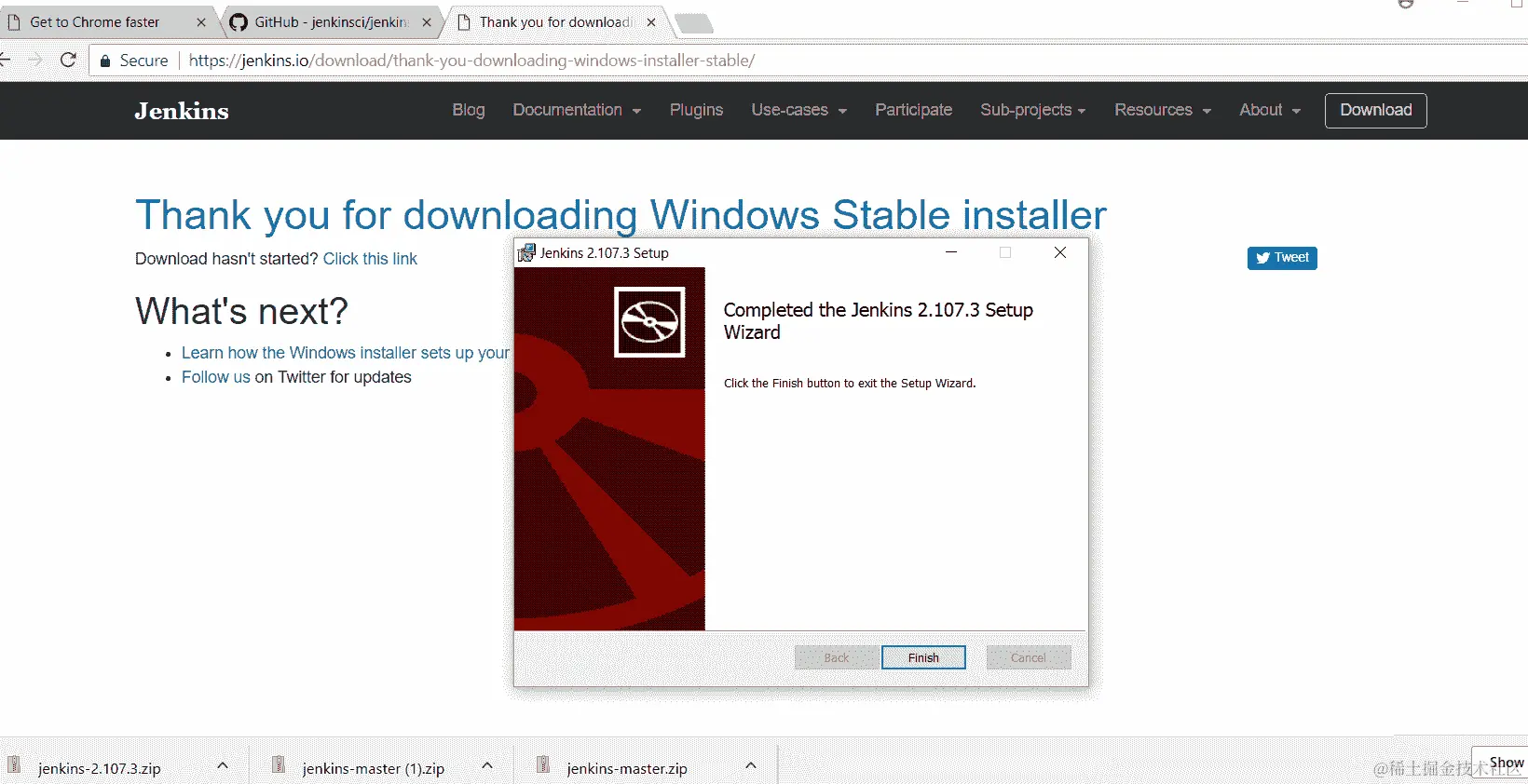Close the 'Thank you for downloading' tab
Viewport: 1528px width, 784px height.
coord(651,22)
